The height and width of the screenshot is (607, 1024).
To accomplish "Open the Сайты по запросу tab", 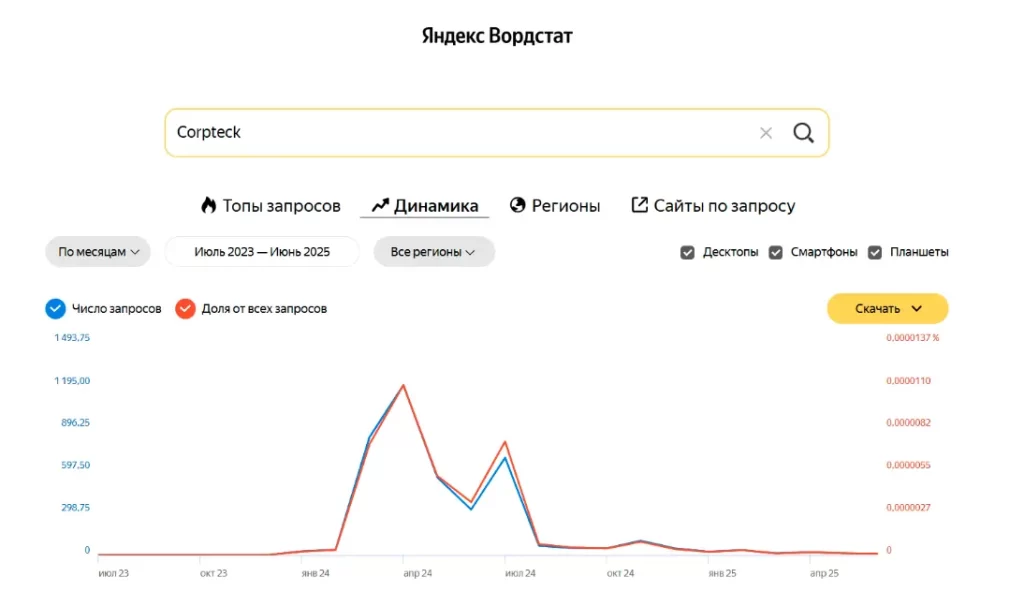I will pos(713,206).
